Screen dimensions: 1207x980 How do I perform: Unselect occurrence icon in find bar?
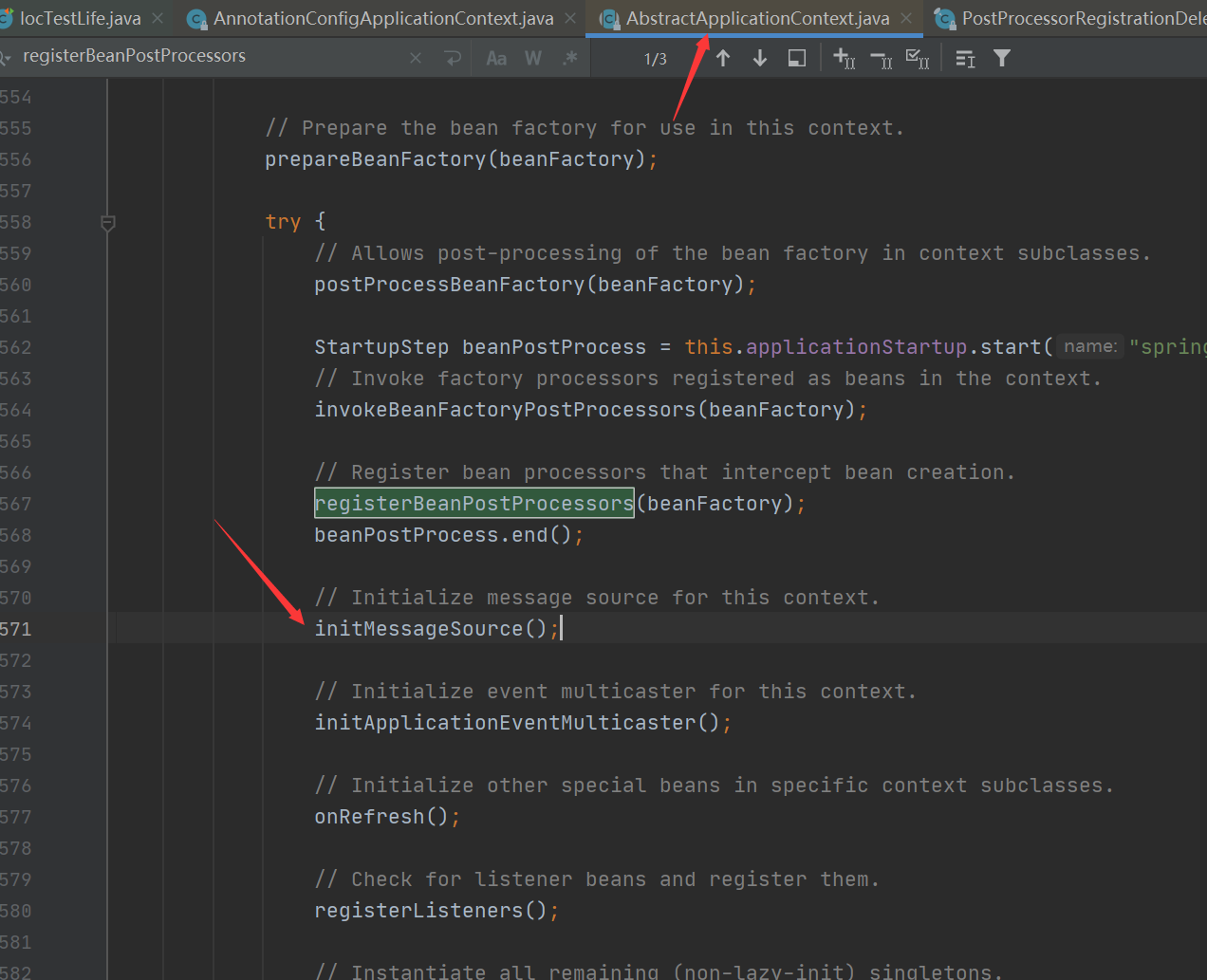(881, 59)
